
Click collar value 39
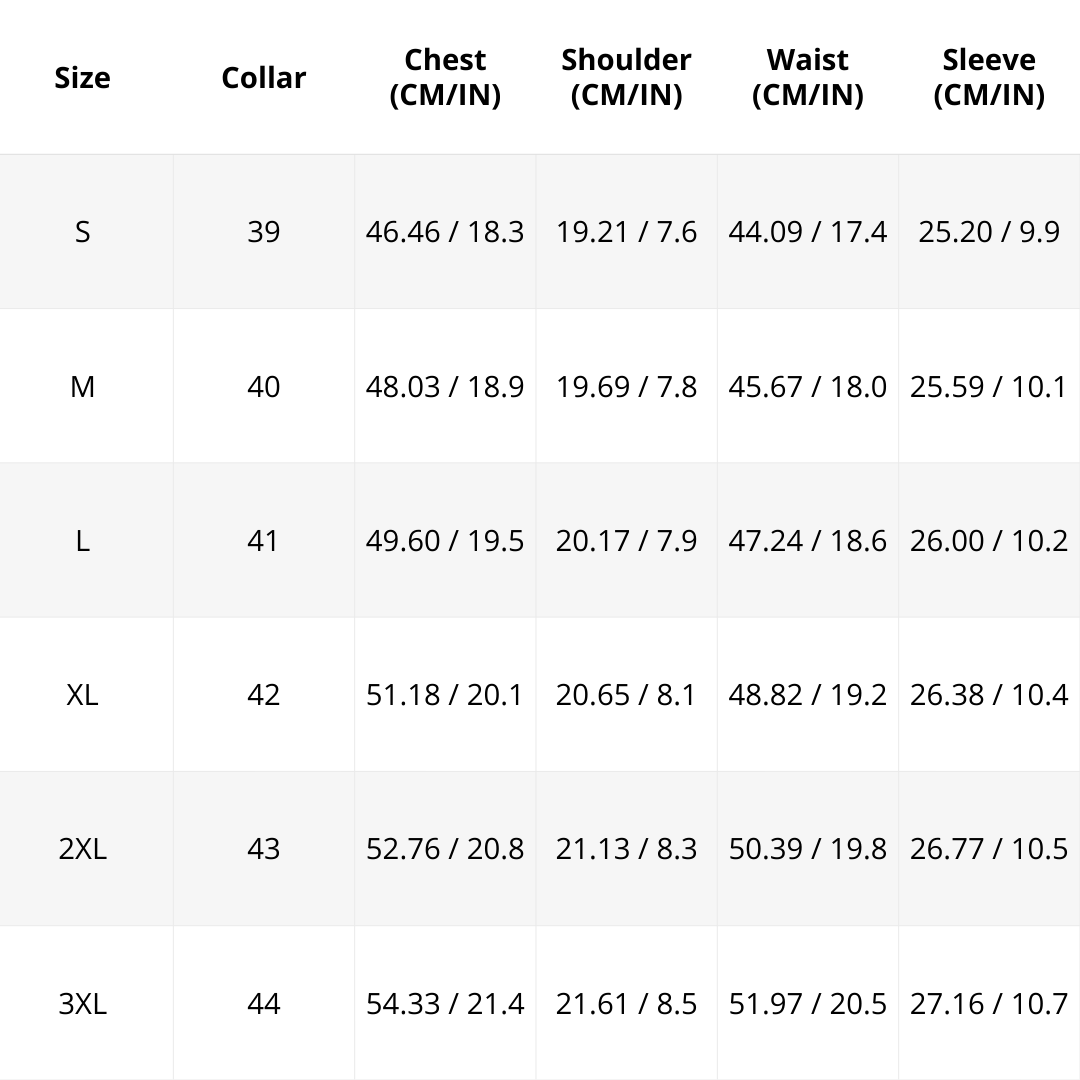pos(263,232)
